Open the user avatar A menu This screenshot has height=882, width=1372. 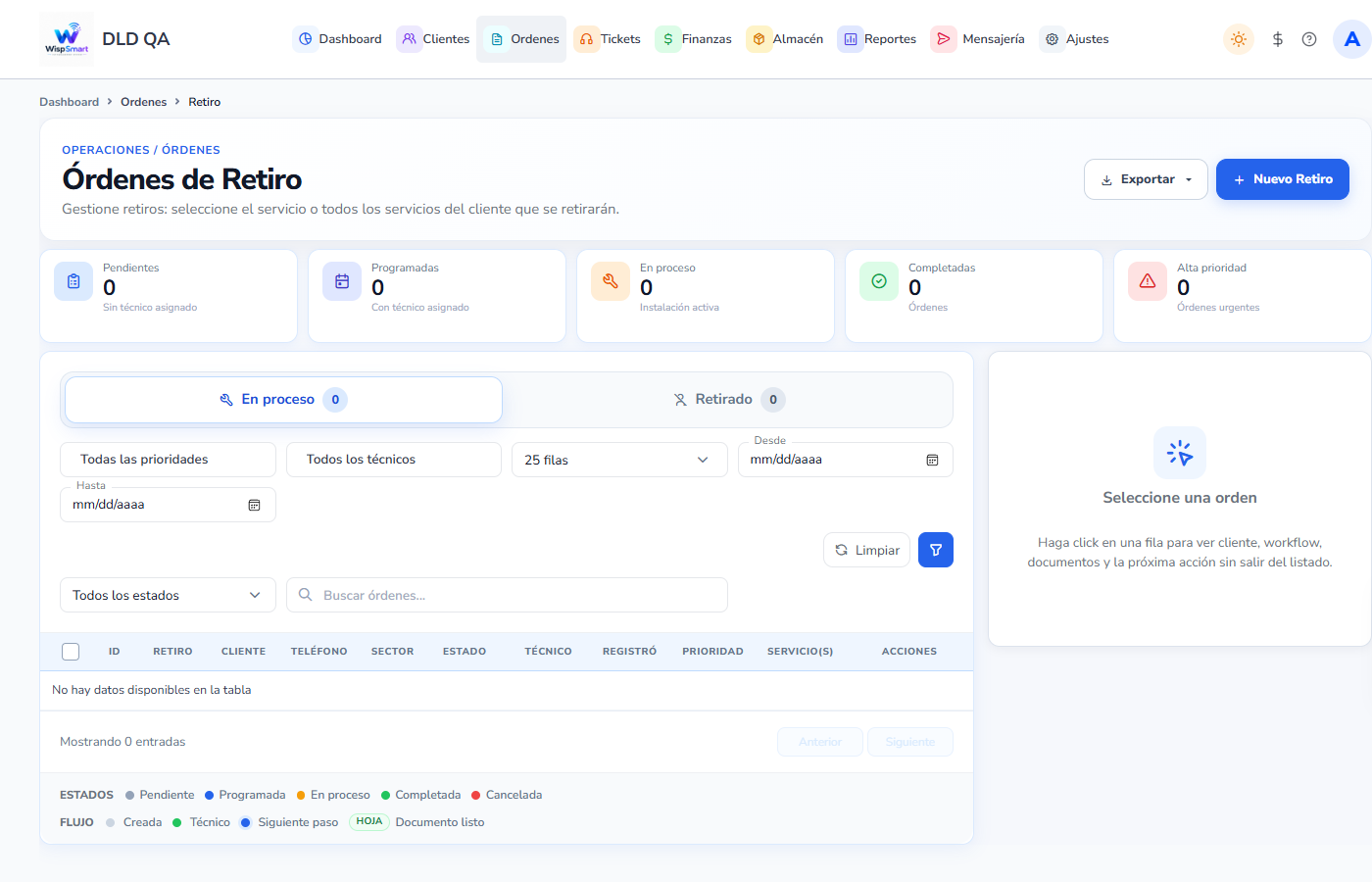point(1352,39)
